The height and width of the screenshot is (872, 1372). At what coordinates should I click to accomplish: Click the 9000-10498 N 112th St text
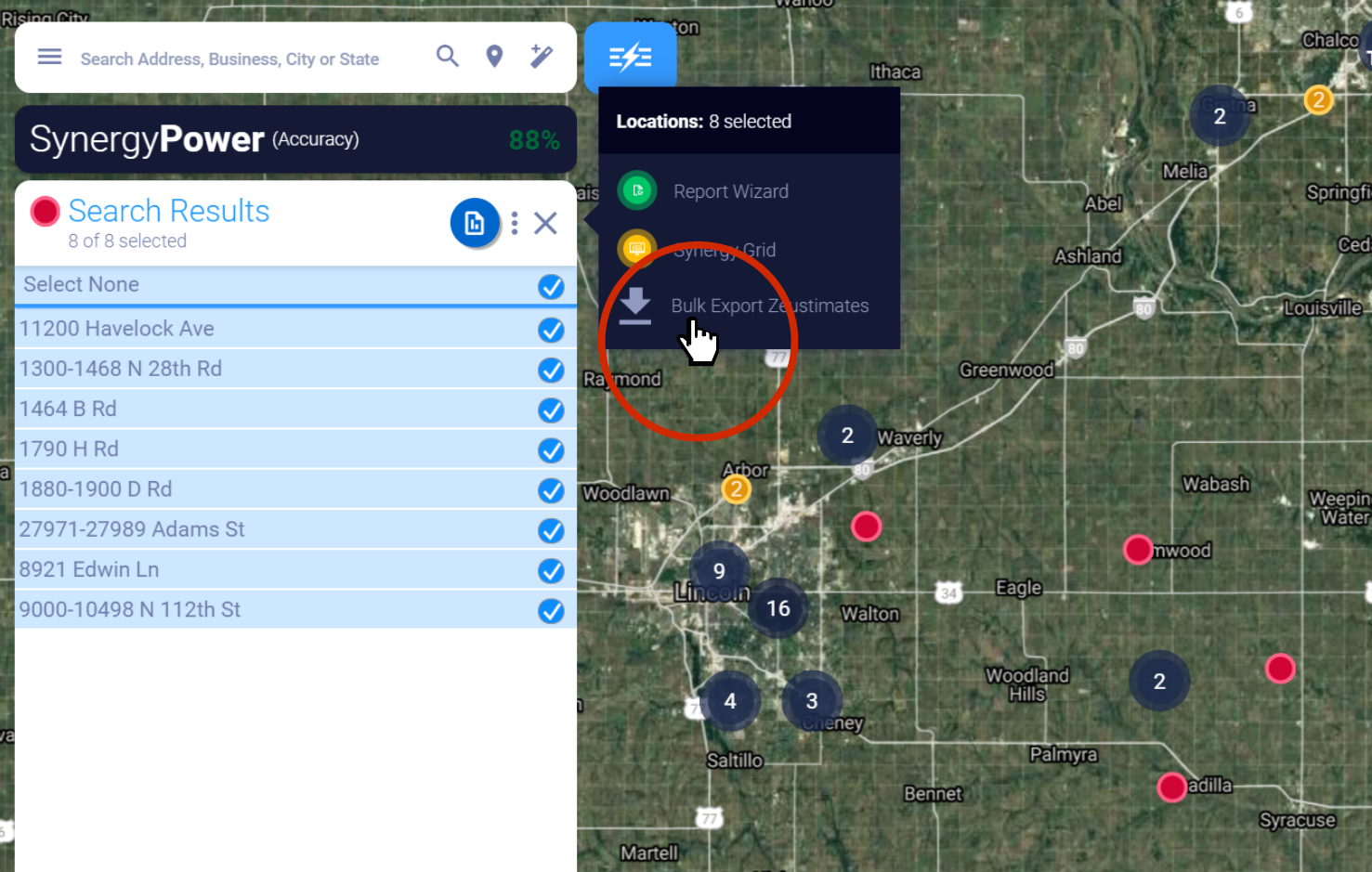pos(130,609)
